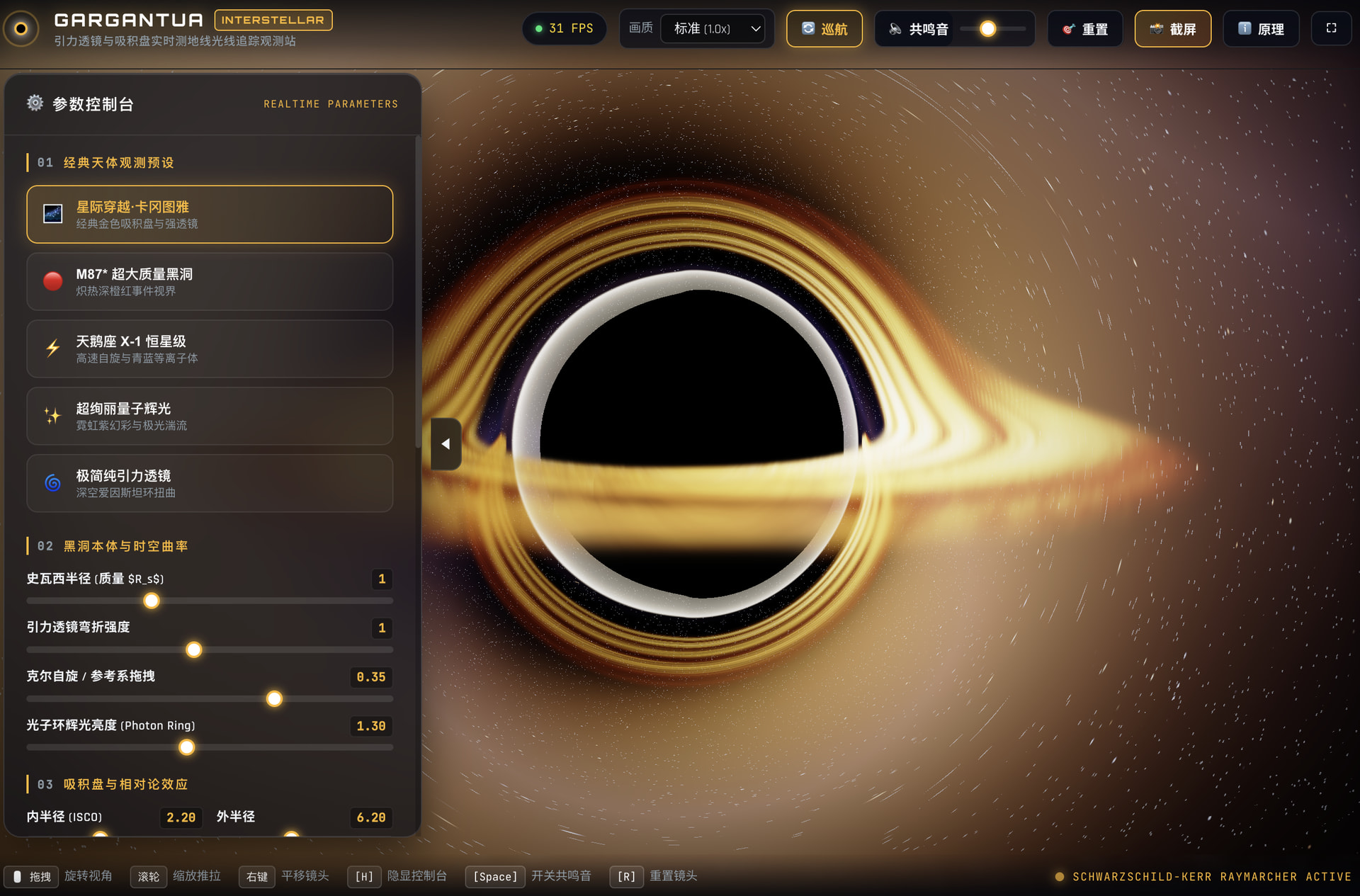Click the 史瓦西半径 value box showing 1
Screen dimensions: 1360x896
pos(382,579)
